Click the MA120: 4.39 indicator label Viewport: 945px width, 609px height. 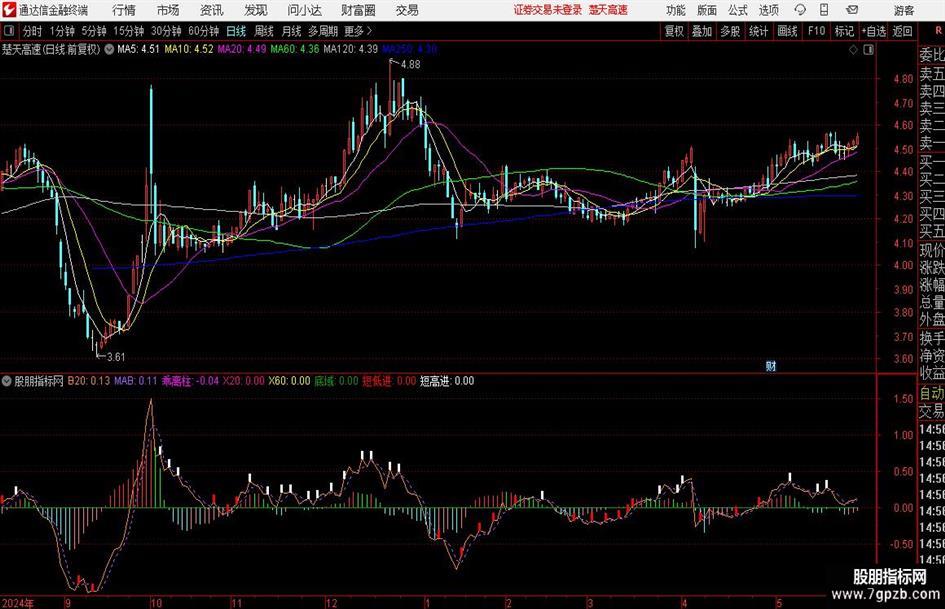click(x=351, y=49)
